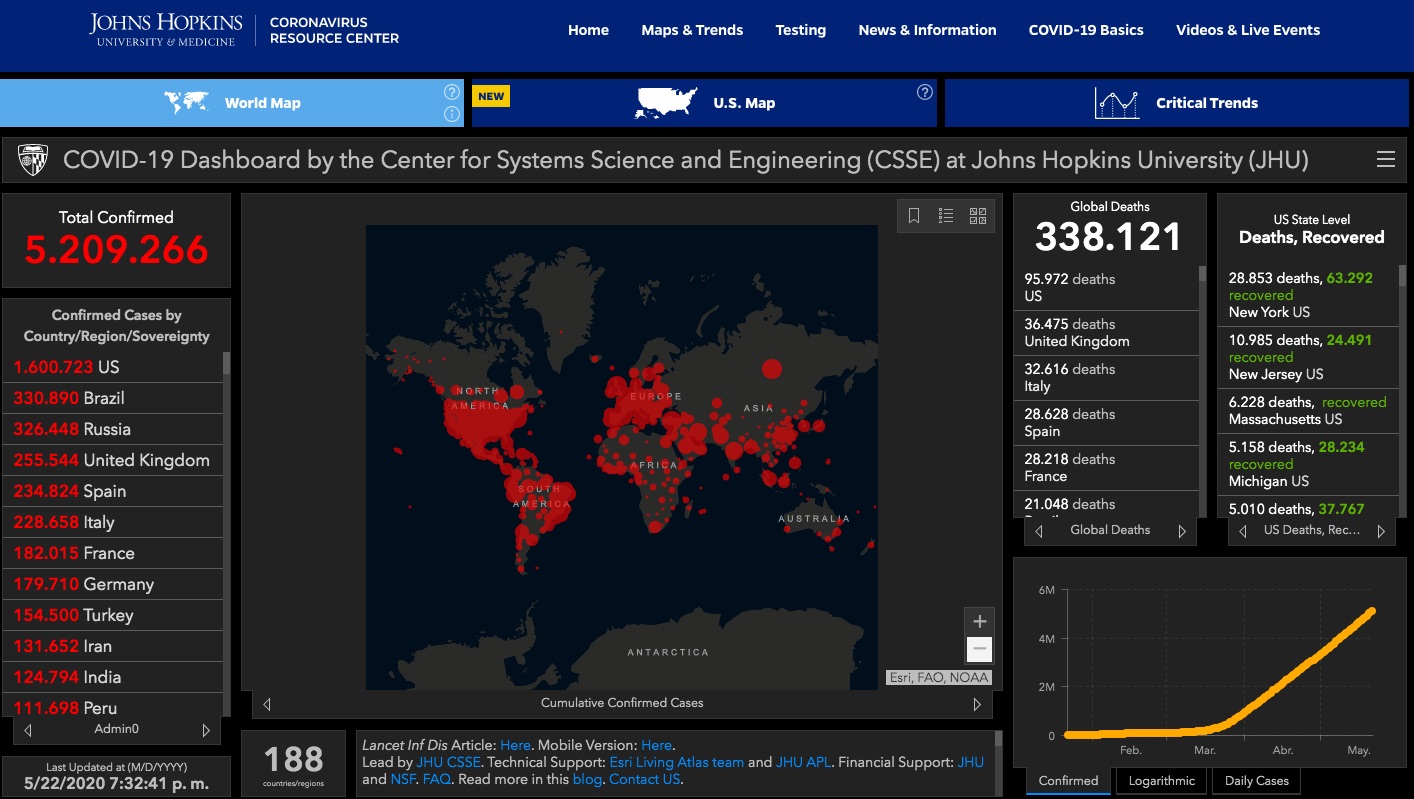Follow the Esri Living Atlas team link
The height and width of the screenshot is (799, 1414).
point(676,762)
